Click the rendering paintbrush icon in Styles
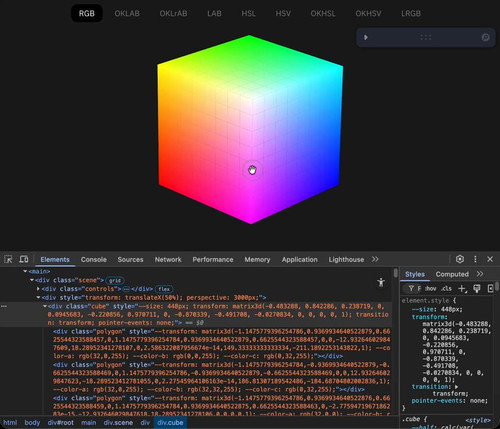 (477, 288)
